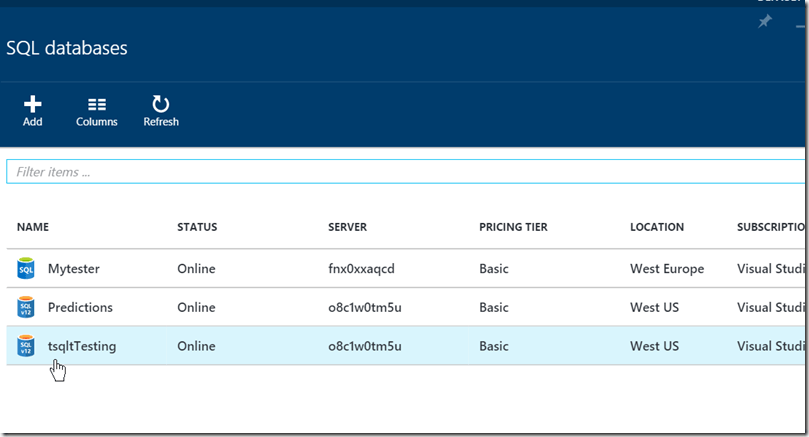This screenshot has height=437, width=809.
Task: Sort by the PRICING TIER column header
Action: pos(513,227)
